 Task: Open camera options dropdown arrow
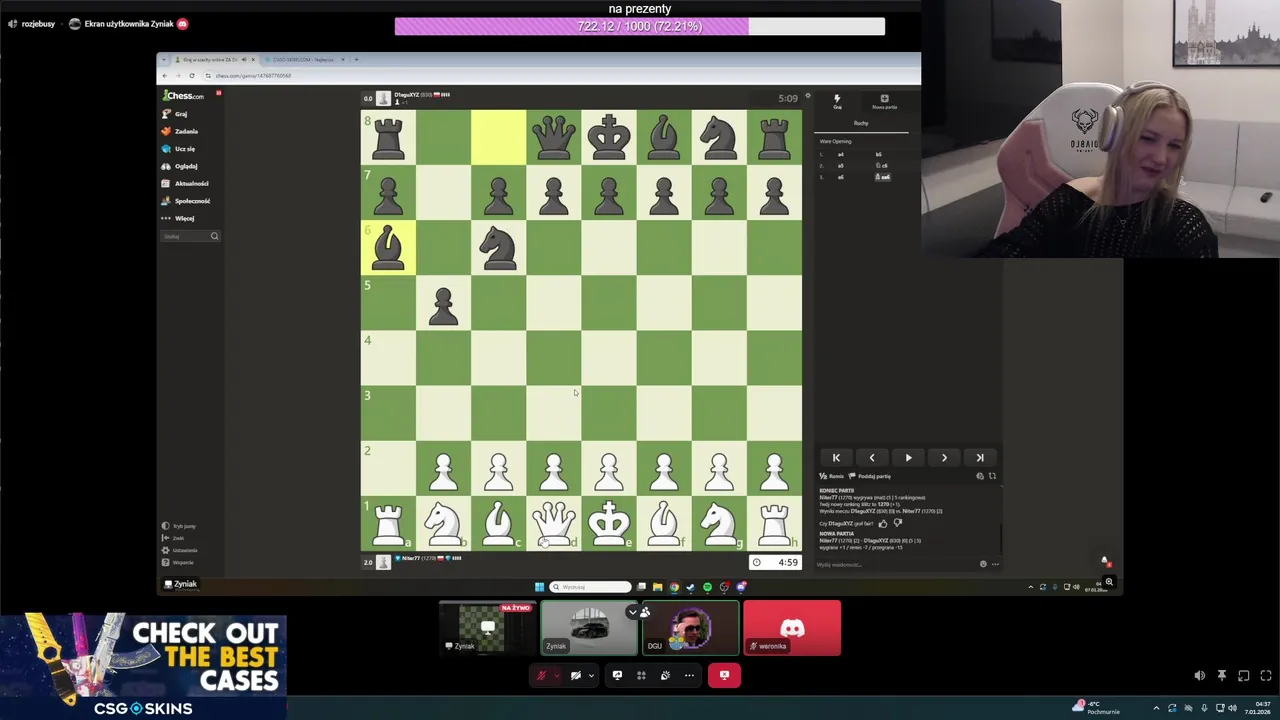[x=591, y=675]
